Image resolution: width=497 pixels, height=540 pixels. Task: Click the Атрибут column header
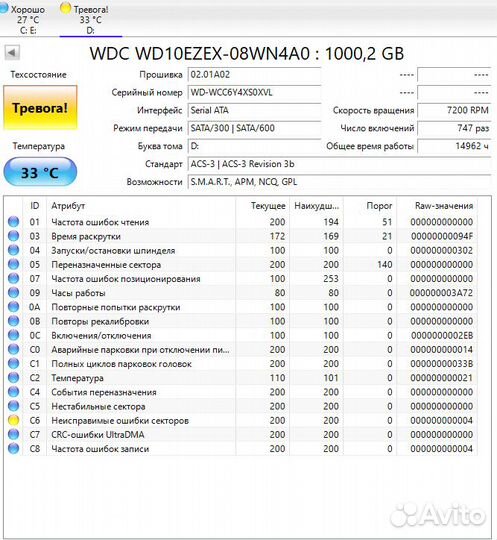[x=141, y=206]
